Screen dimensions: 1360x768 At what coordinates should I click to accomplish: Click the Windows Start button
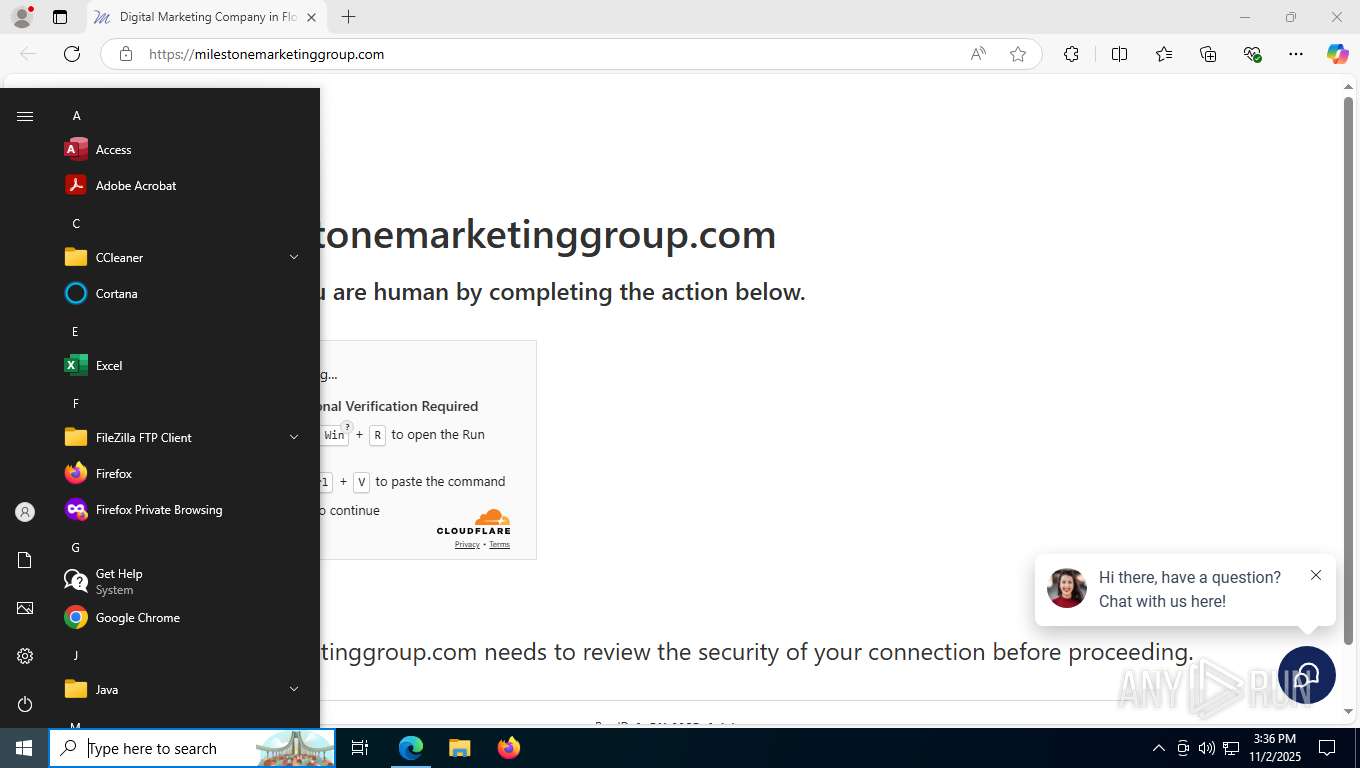24,748
